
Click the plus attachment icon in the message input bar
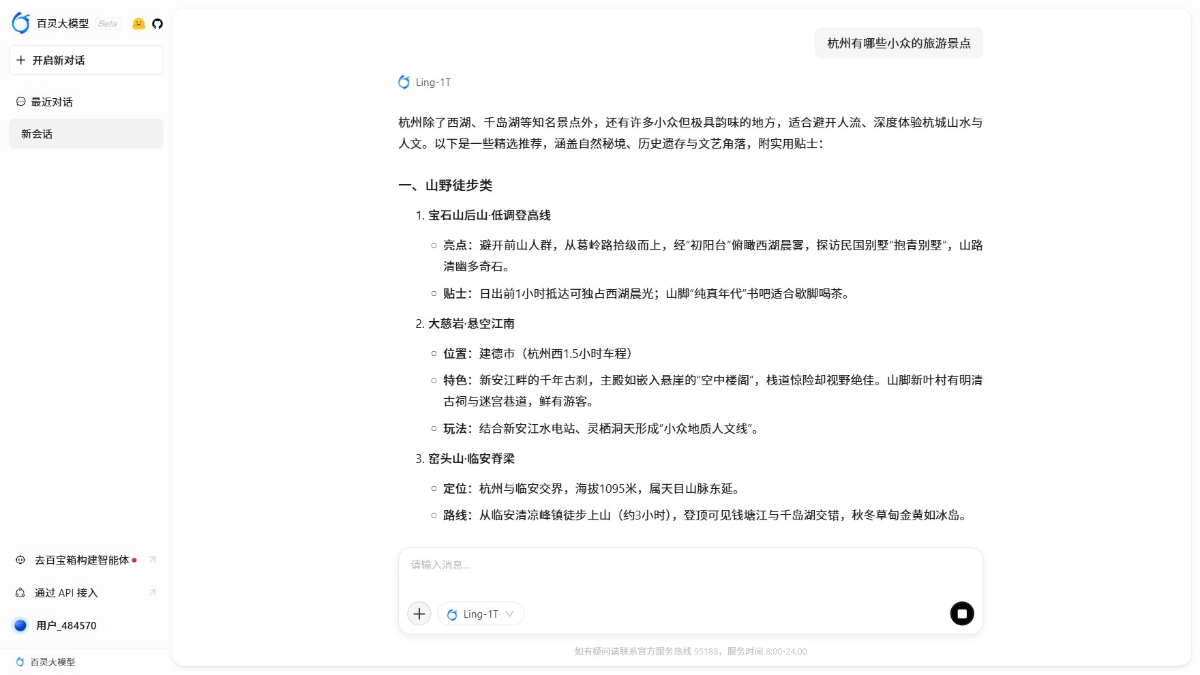click(x=419, y=613)
